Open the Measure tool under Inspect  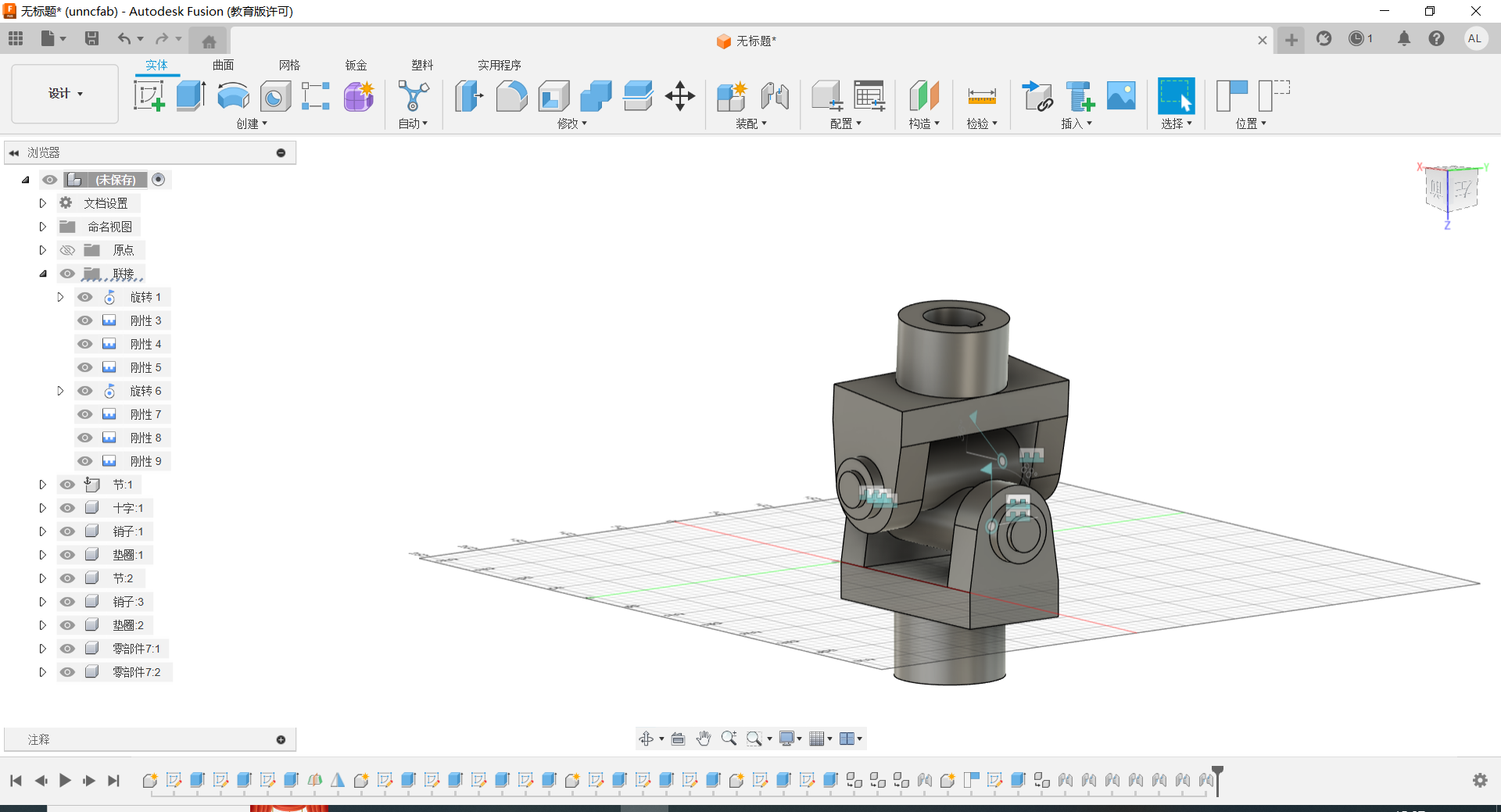point(981,96)
